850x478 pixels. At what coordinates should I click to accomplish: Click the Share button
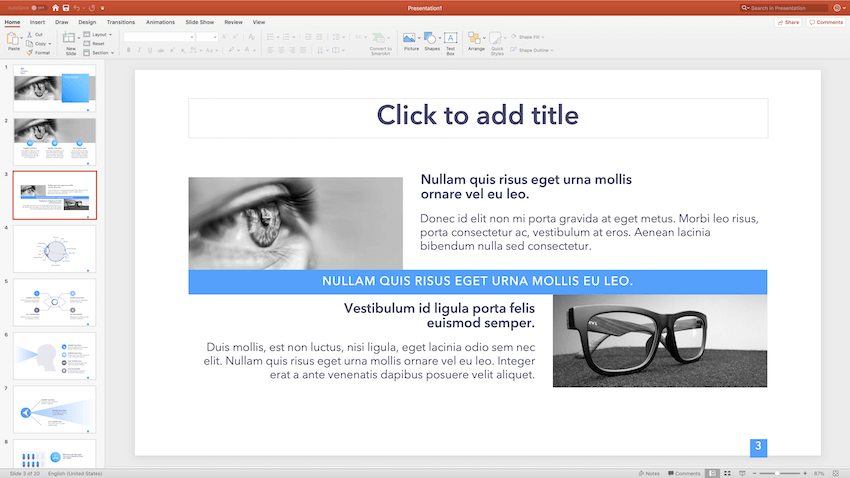788,22
